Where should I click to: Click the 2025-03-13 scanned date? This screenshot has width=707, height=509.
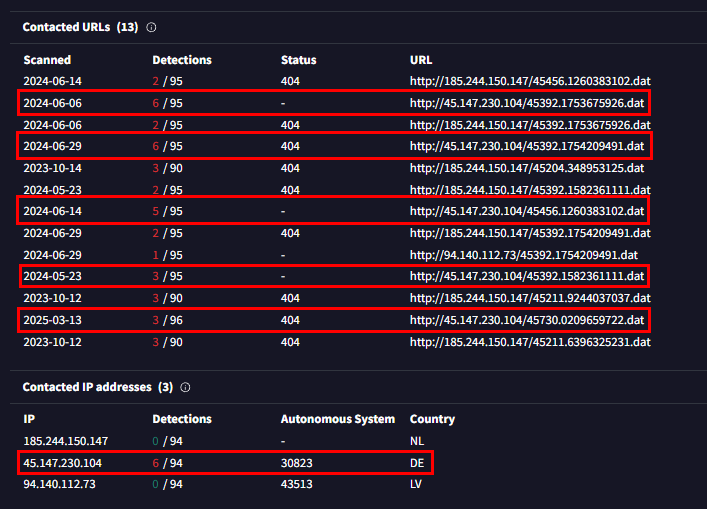coord(54,320)
